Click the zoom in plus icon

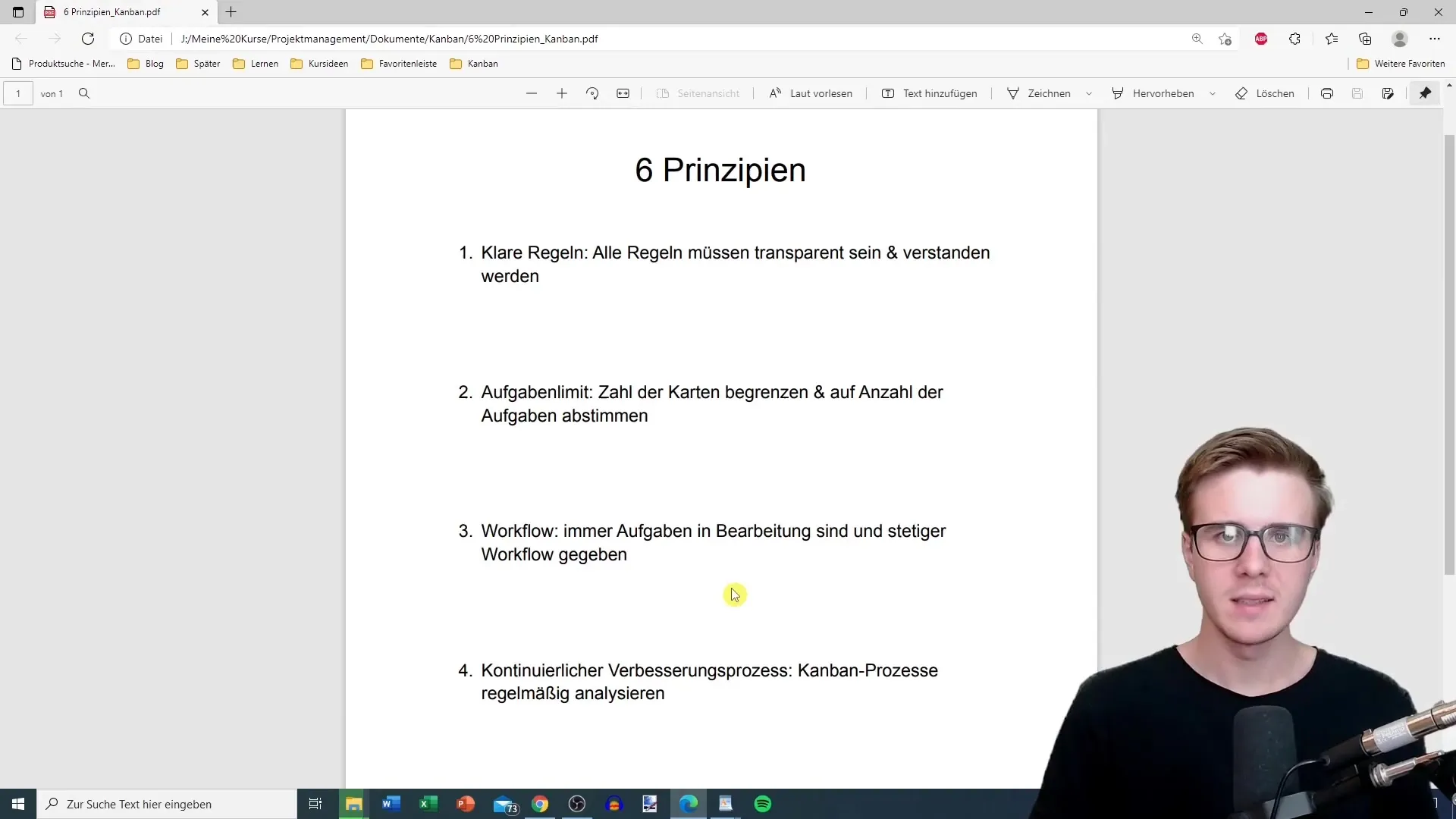point(562,93)
